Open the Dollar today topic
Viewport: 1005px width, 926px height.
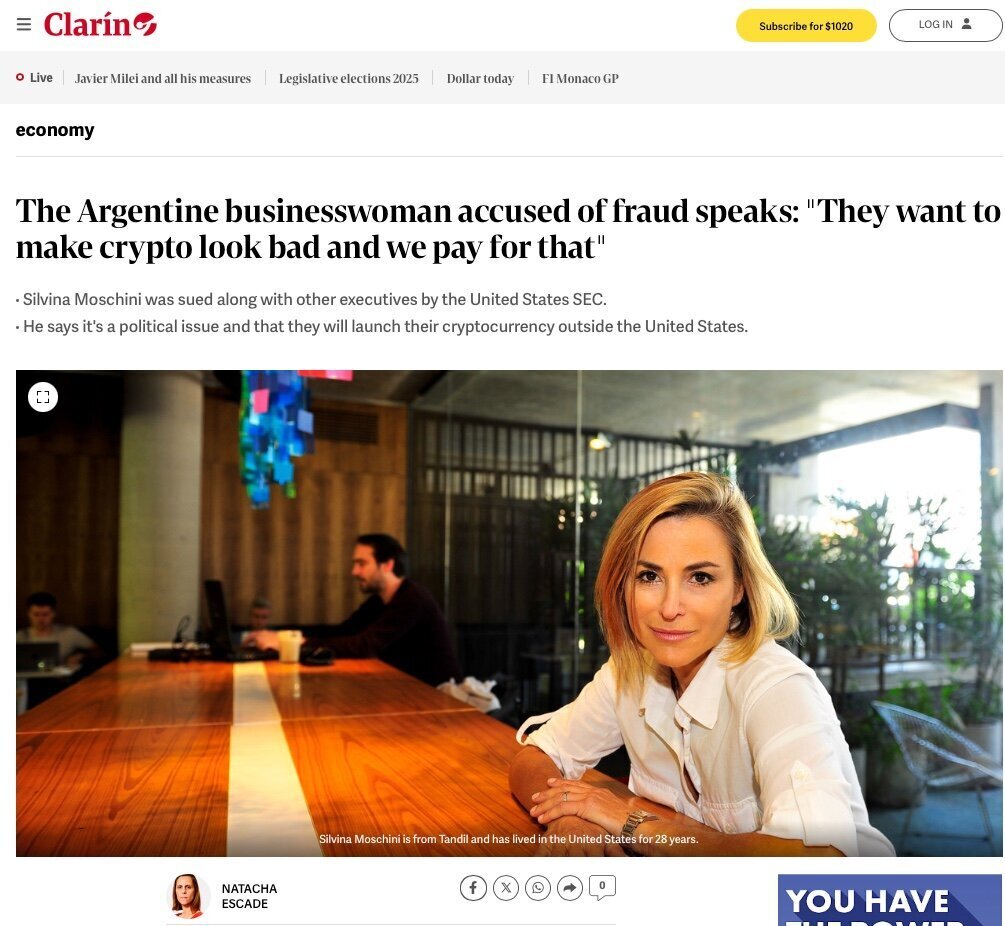click(x=480, y=78)
